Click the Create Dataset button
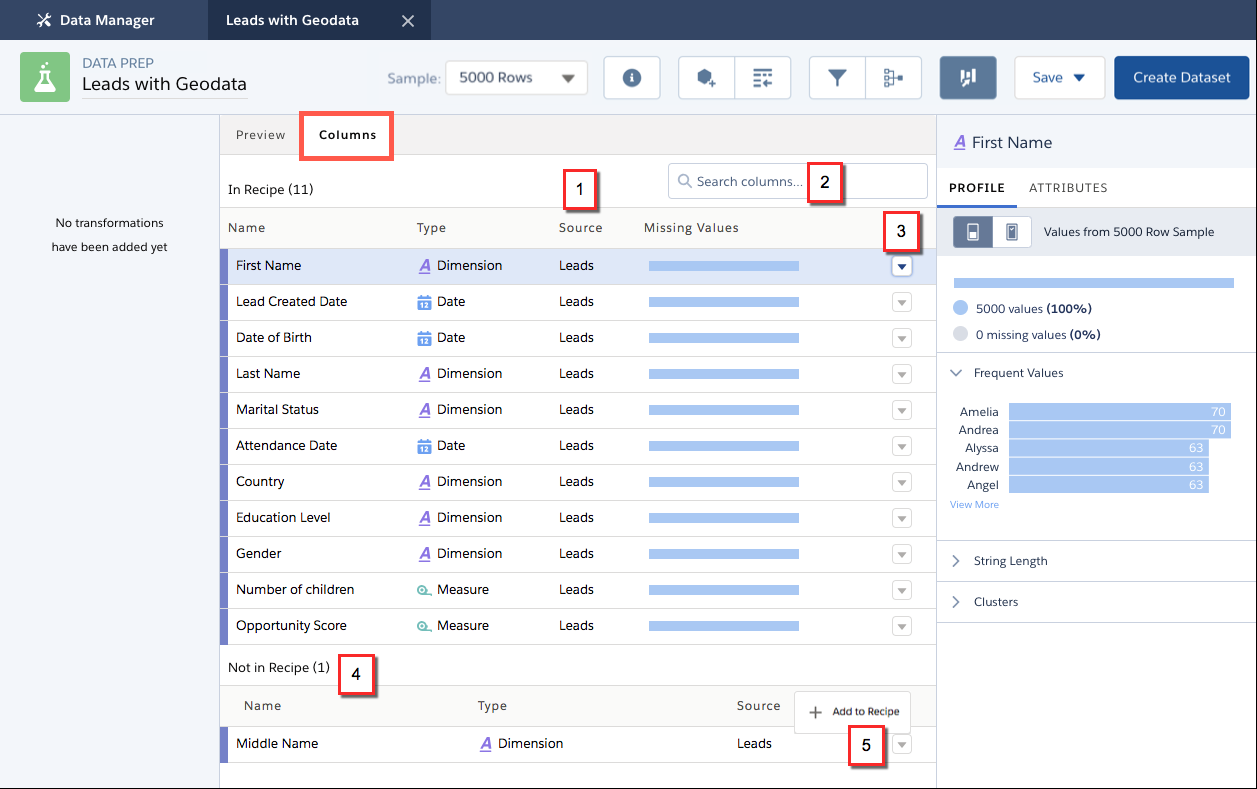This screenshot has width=1257, height=789. pyautogui.click(x=1181, y=77)
